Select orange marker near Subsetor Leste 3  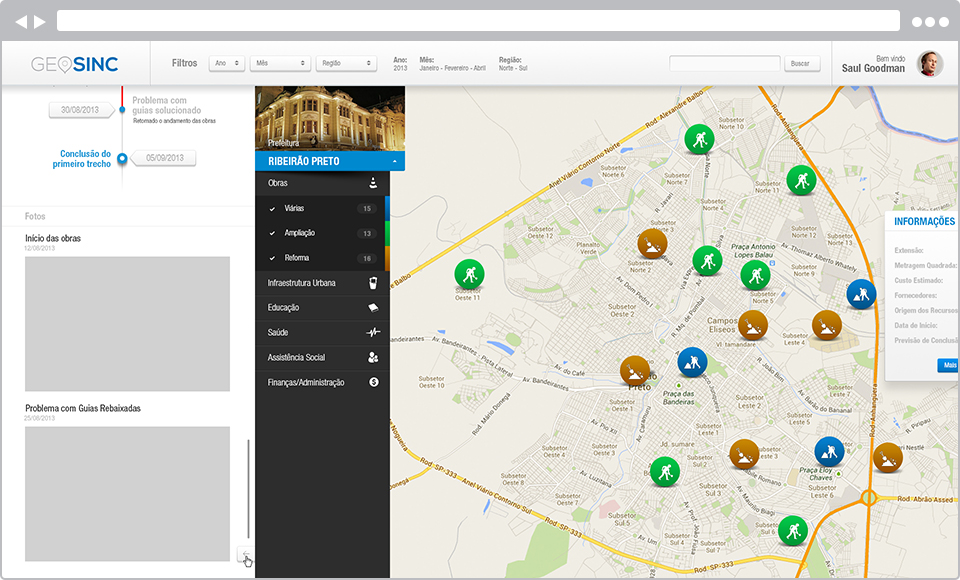point(744,454)
